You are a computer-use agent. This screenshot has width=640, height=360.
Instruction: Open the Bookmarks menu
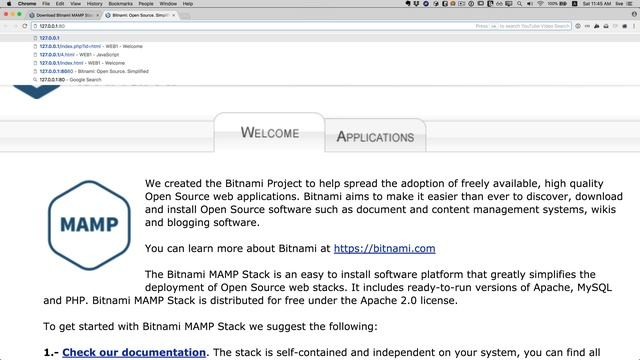[120, 3]
